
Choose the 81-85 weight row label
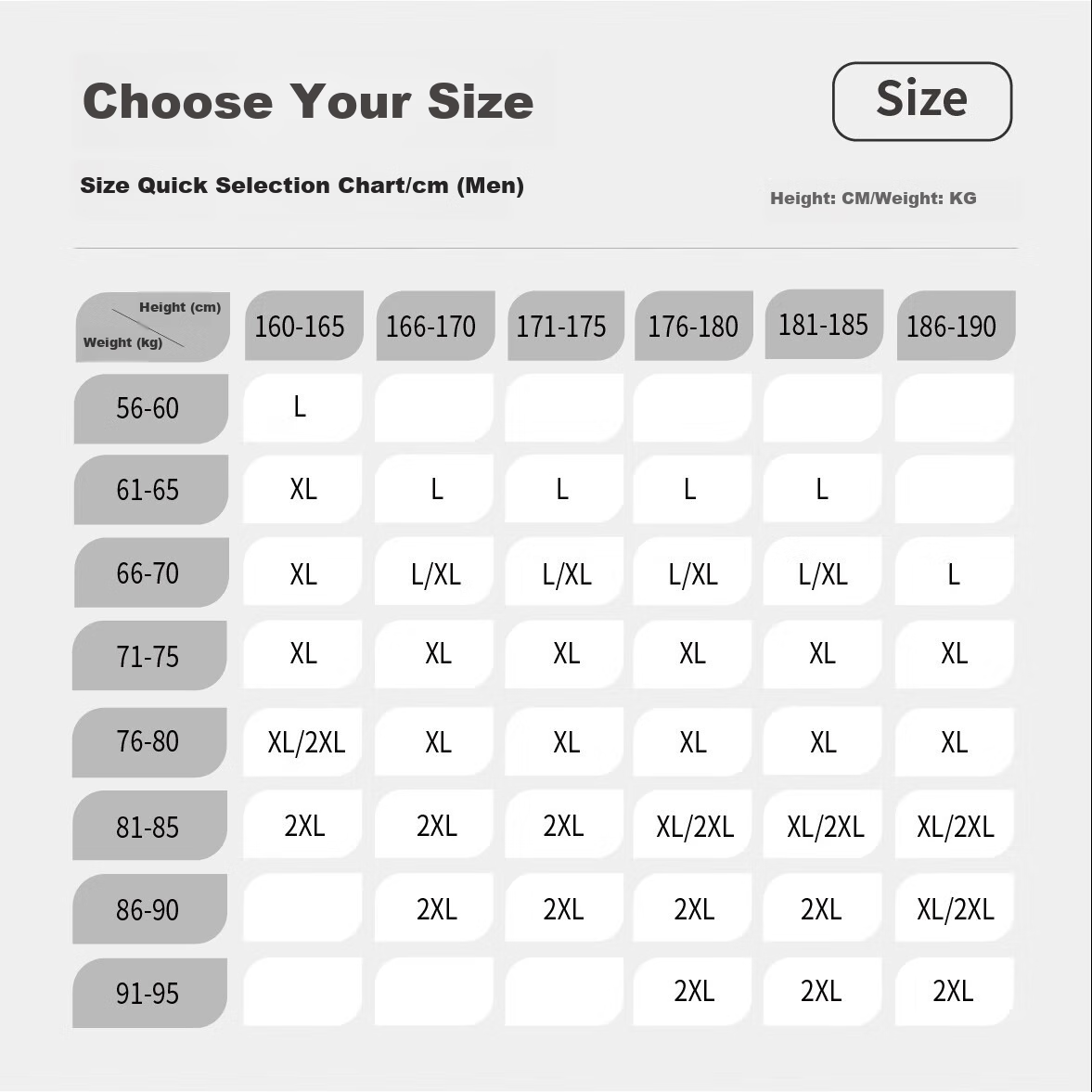[x=149, y=826]
